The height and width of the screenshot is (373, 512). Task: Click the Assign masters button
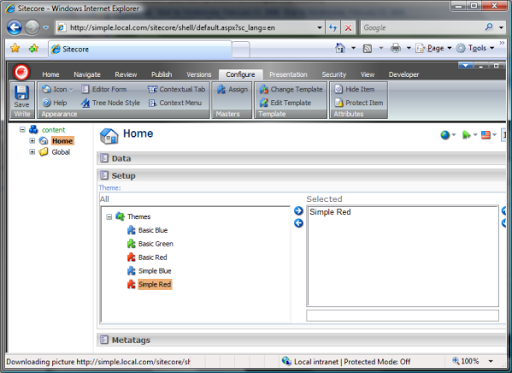click(232, 89)
